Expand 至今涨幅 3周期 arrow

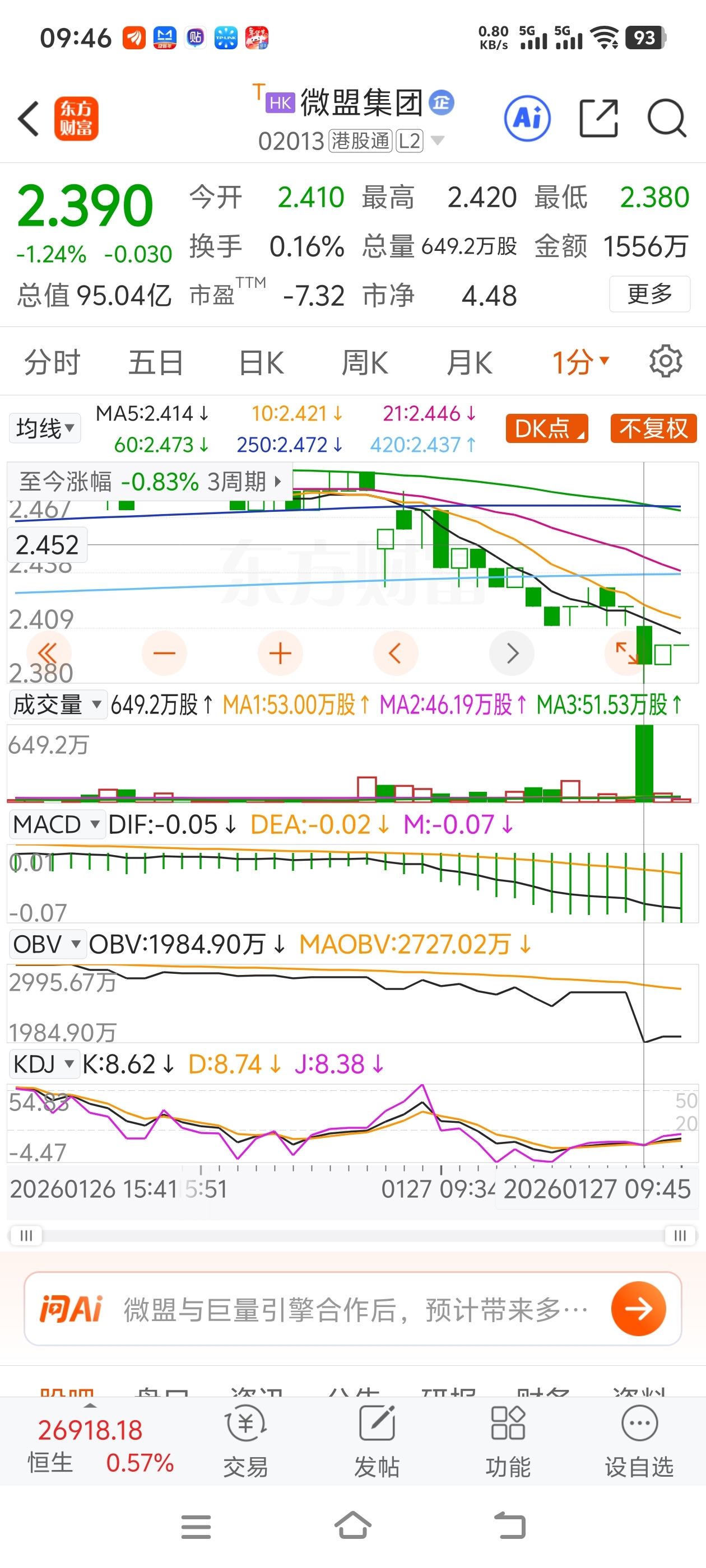pos(278,482)
